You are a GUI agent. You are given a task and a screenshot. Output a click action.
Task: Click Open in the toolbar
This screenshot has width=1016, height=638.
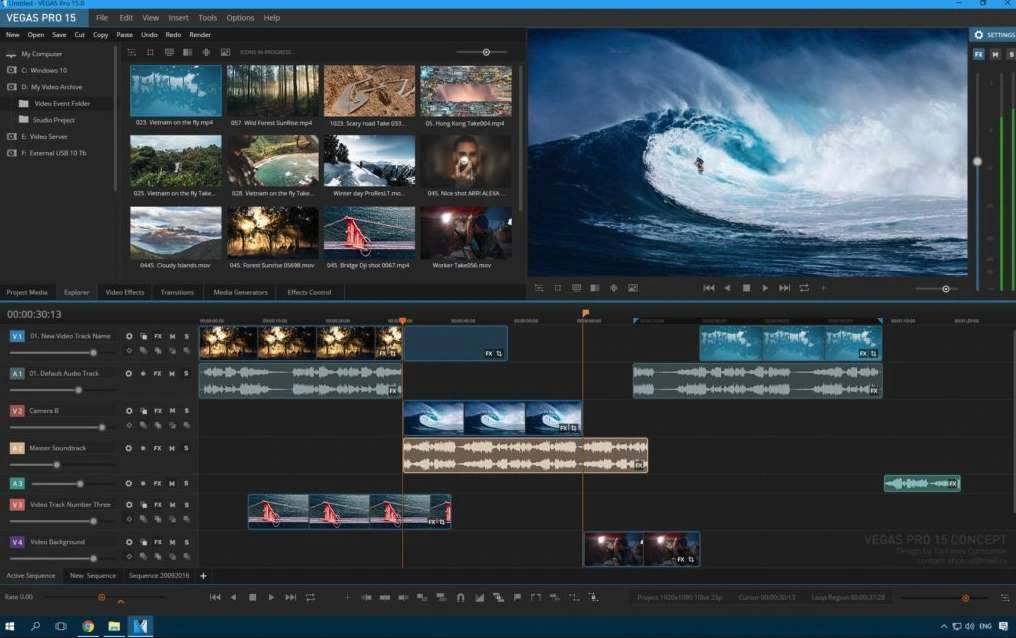(36, 35)
